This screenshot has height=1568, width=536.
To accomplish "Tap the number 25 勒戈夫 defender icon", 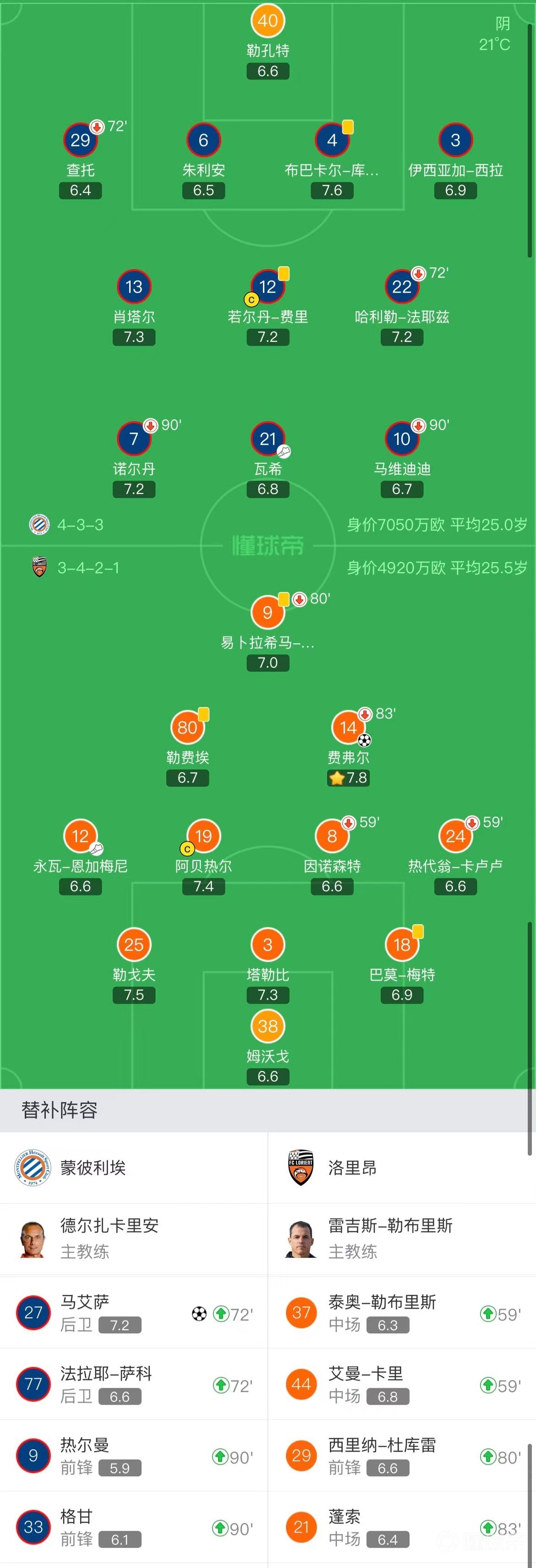I will (134, 945).
